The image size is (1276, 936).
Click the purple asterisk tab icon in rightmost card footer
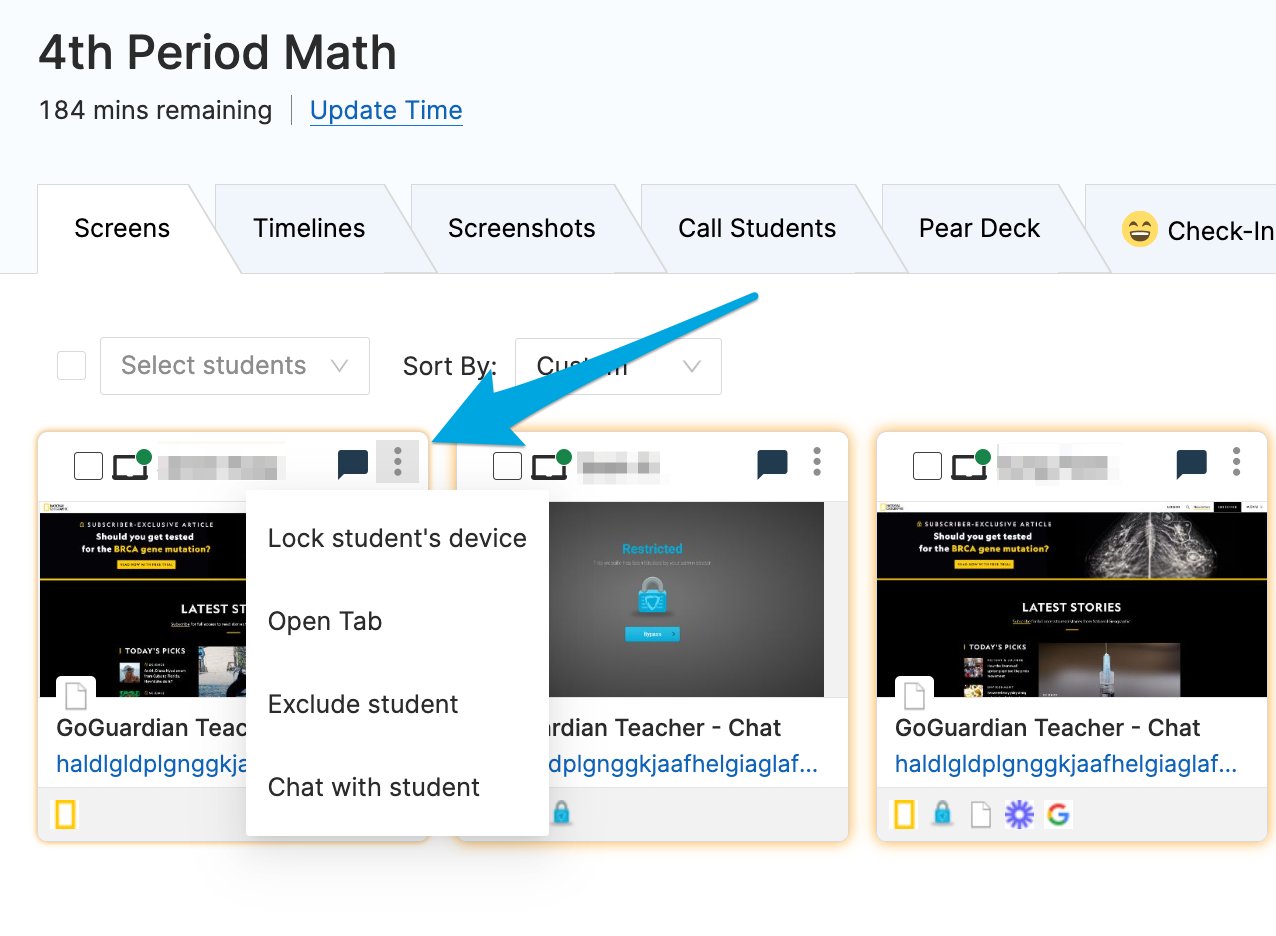(1019, 815)
